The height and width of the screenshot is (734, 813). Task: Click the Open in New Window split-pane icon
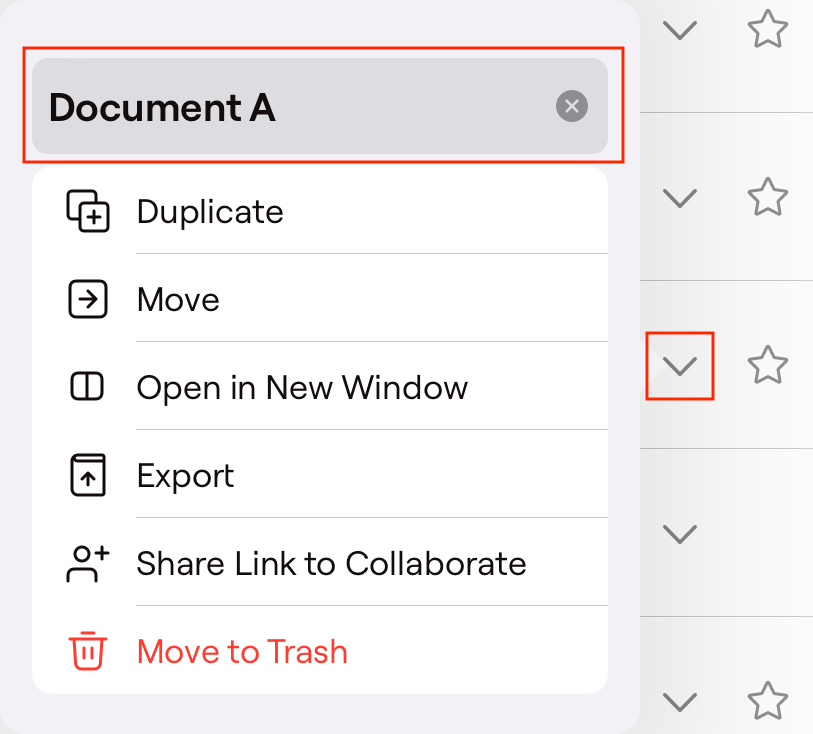[x=88, y=387]
